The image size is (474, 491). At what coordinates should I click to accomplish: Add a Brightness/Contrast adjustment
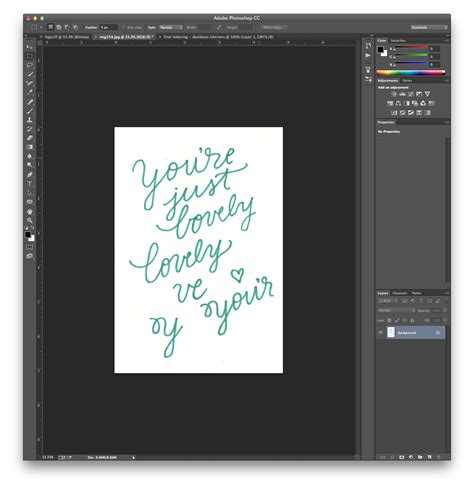click(394, 94)
